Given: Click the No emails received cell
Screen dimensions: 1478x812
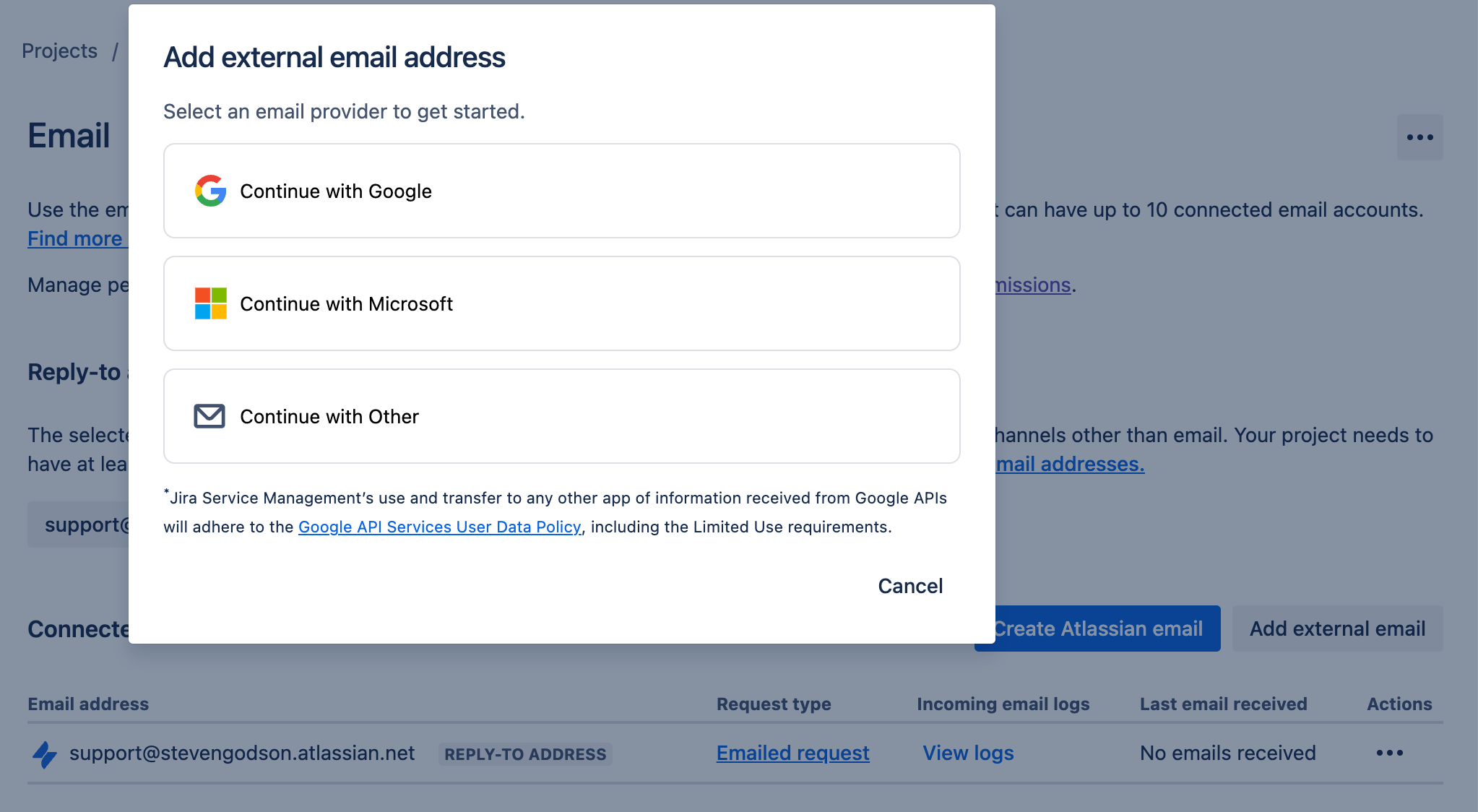Looking at the screenshot, I should (1227, 753).
